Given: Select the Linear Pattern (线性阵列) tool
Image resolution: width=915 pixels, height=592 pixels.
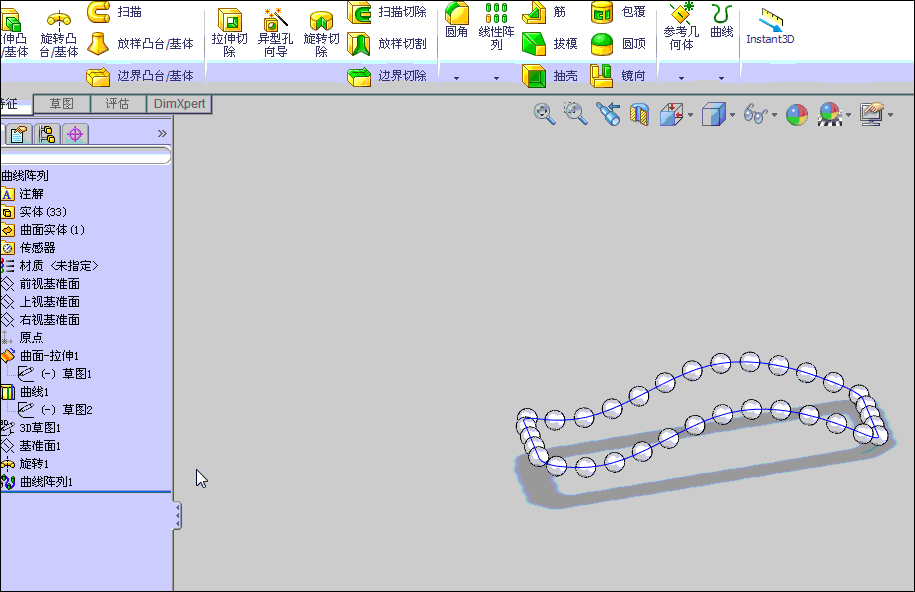Looking at the screenshot, I should pos(496,26).
